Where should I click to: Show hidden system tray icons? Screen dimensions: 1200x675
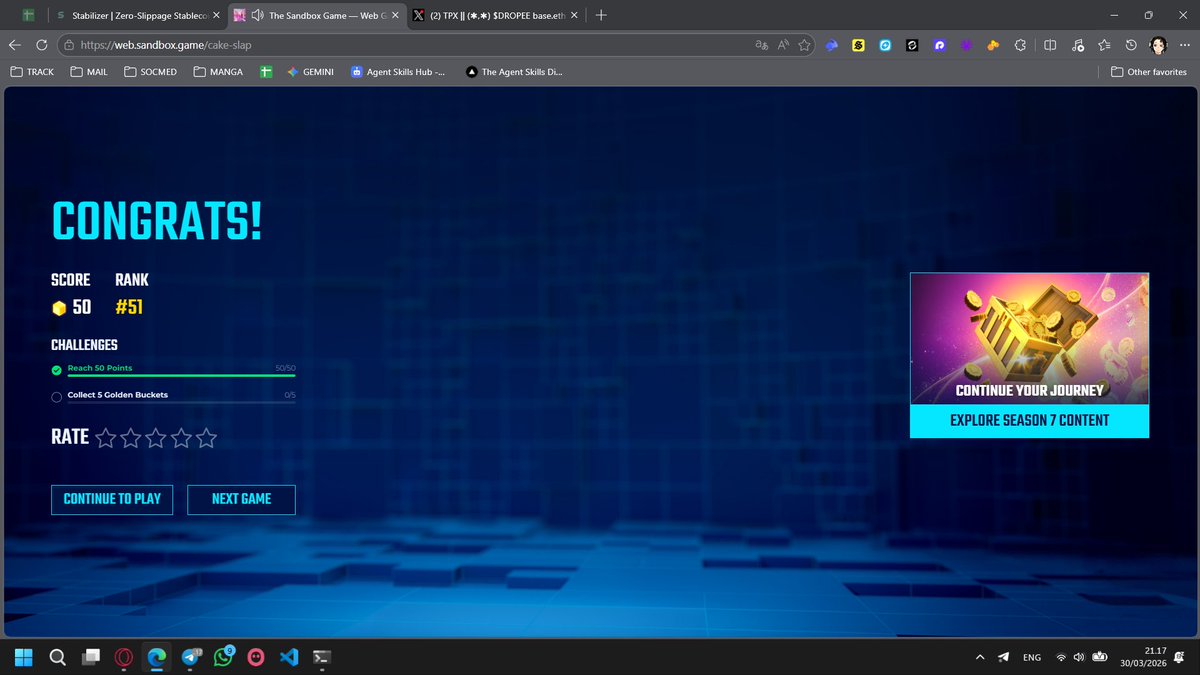979,657
